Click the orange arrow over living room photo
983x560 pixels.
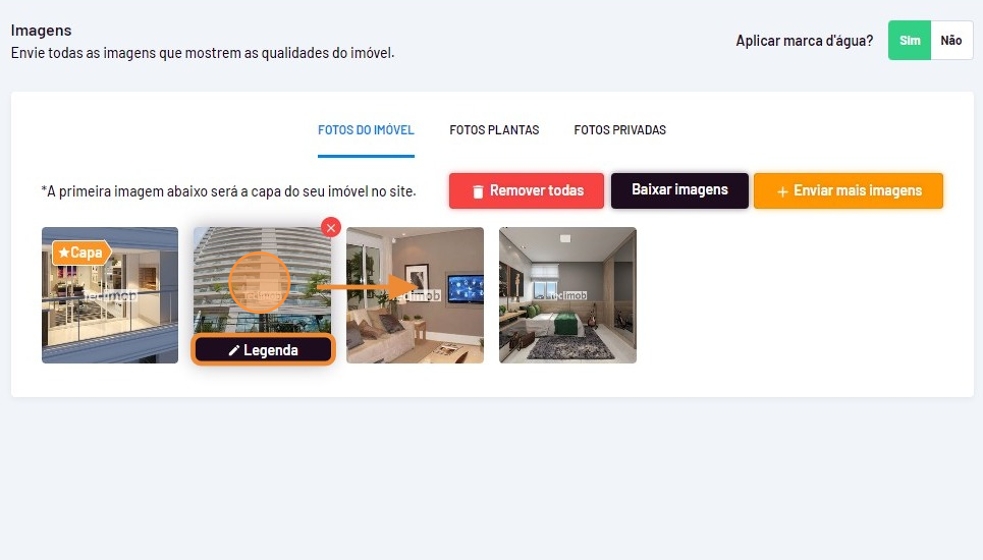point(367,287)
